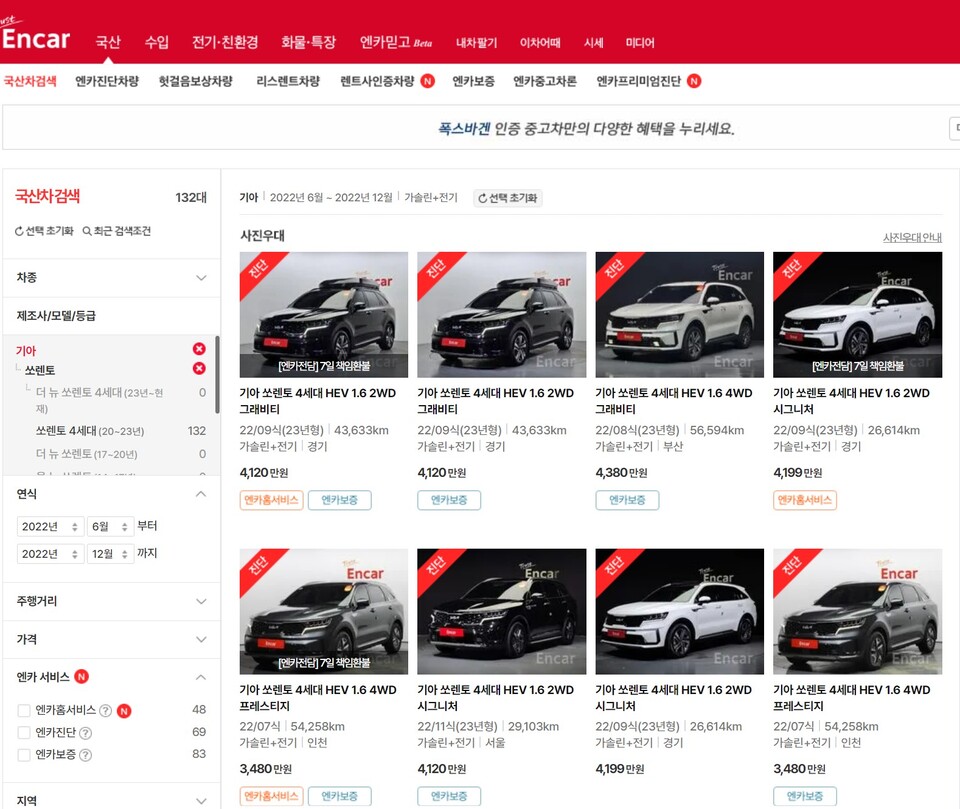Check the 엔카보증 checkbox
The image size is (960, 809).
click(24, 754)
